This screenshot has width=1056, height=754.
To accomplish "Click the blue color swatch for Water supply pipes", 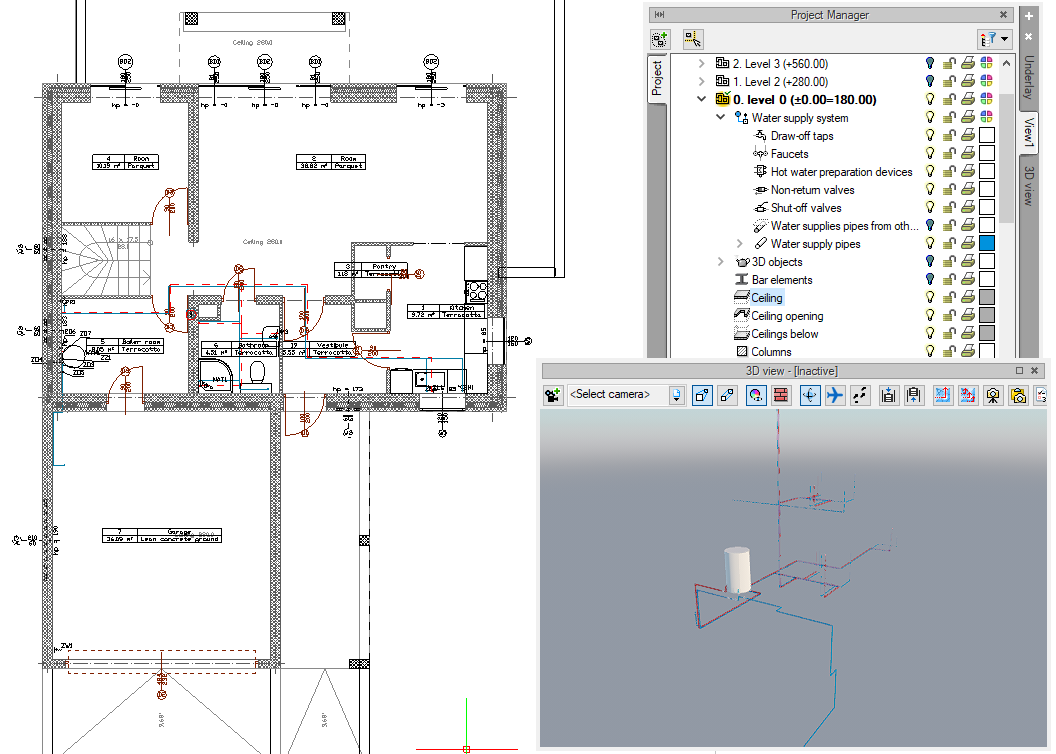I will pyautogui.click(x=987, y=243).
